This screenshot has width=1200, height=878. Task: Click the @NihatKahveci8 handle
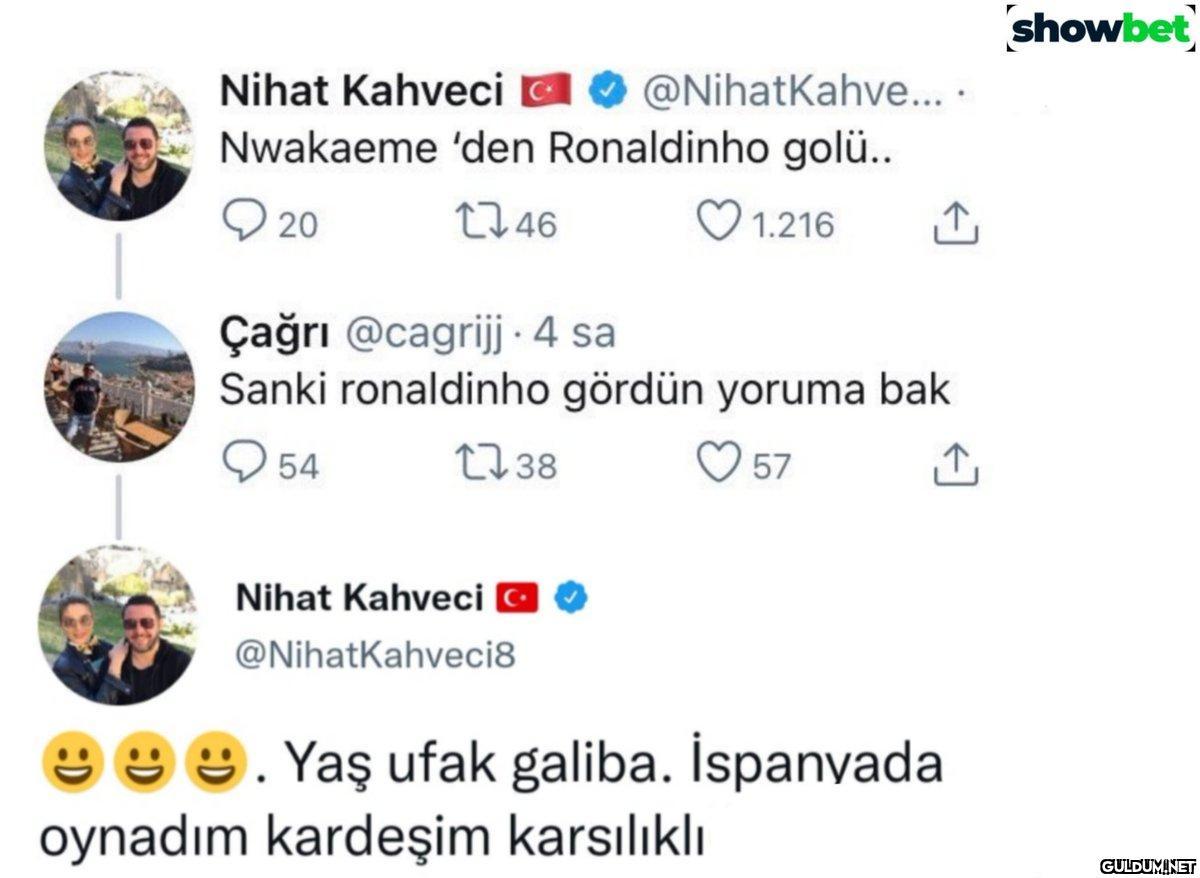click(x=375, y=655)
